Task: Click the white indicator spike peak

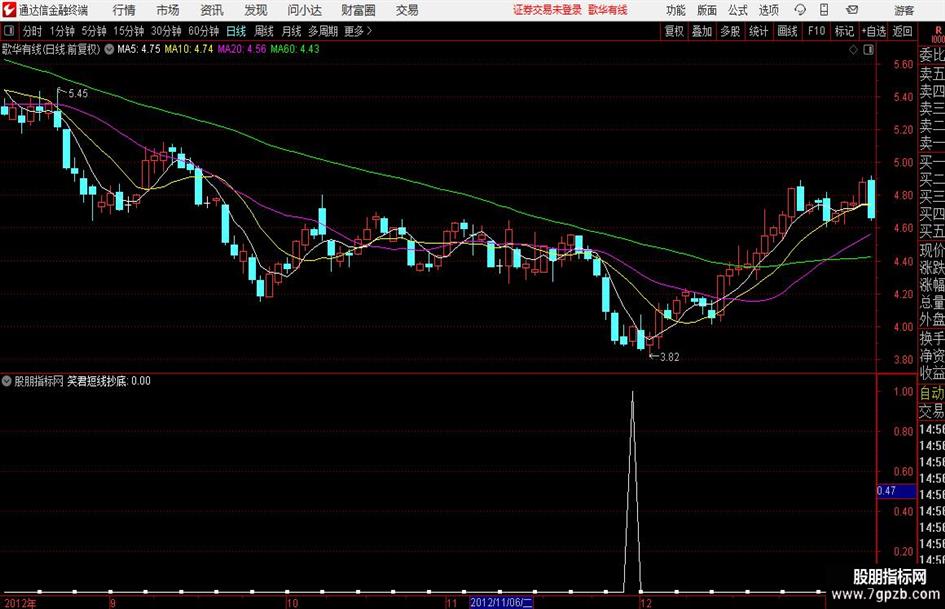Action: coord(632,393)
